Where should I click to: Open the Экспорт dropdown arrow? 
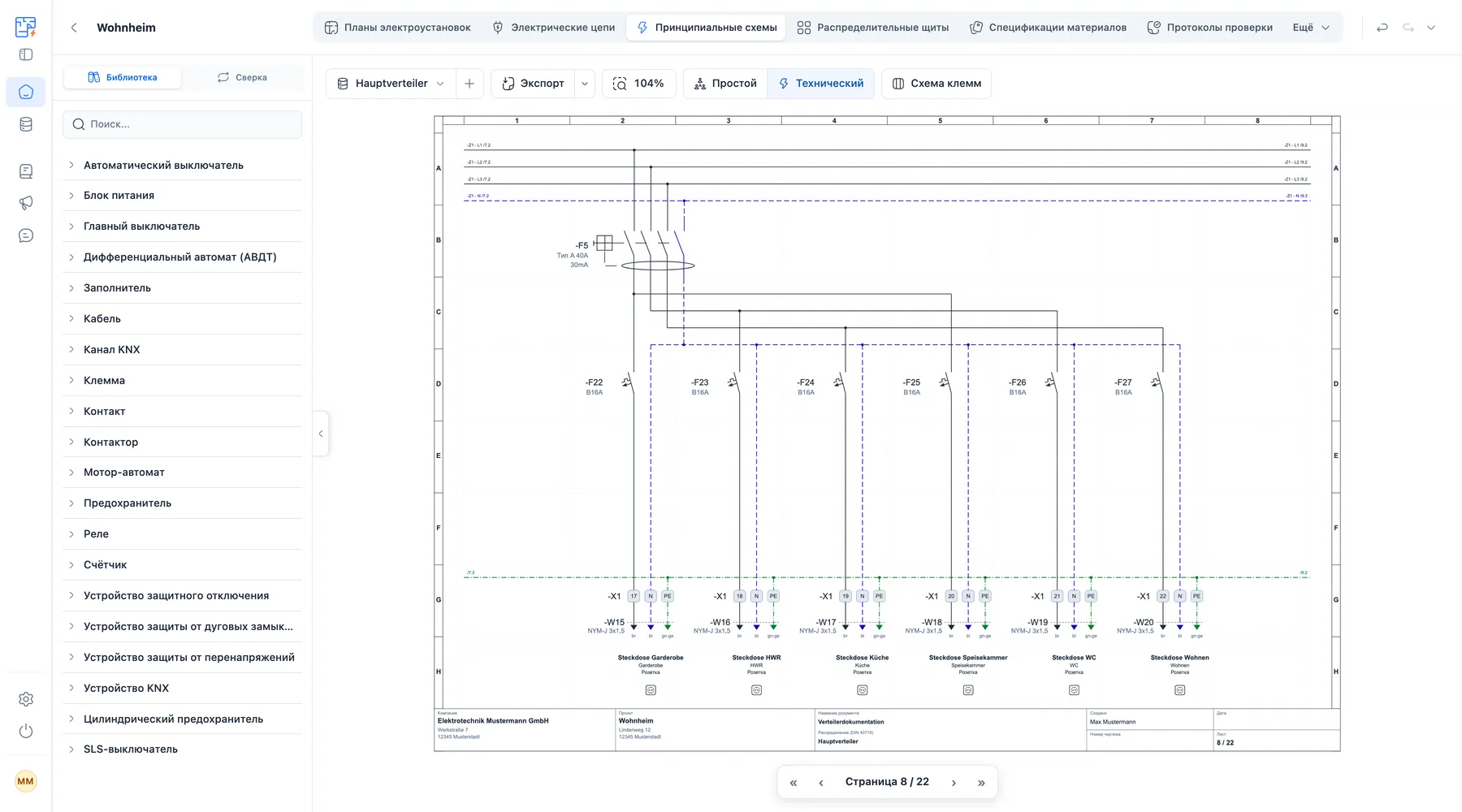coord(585,84)
